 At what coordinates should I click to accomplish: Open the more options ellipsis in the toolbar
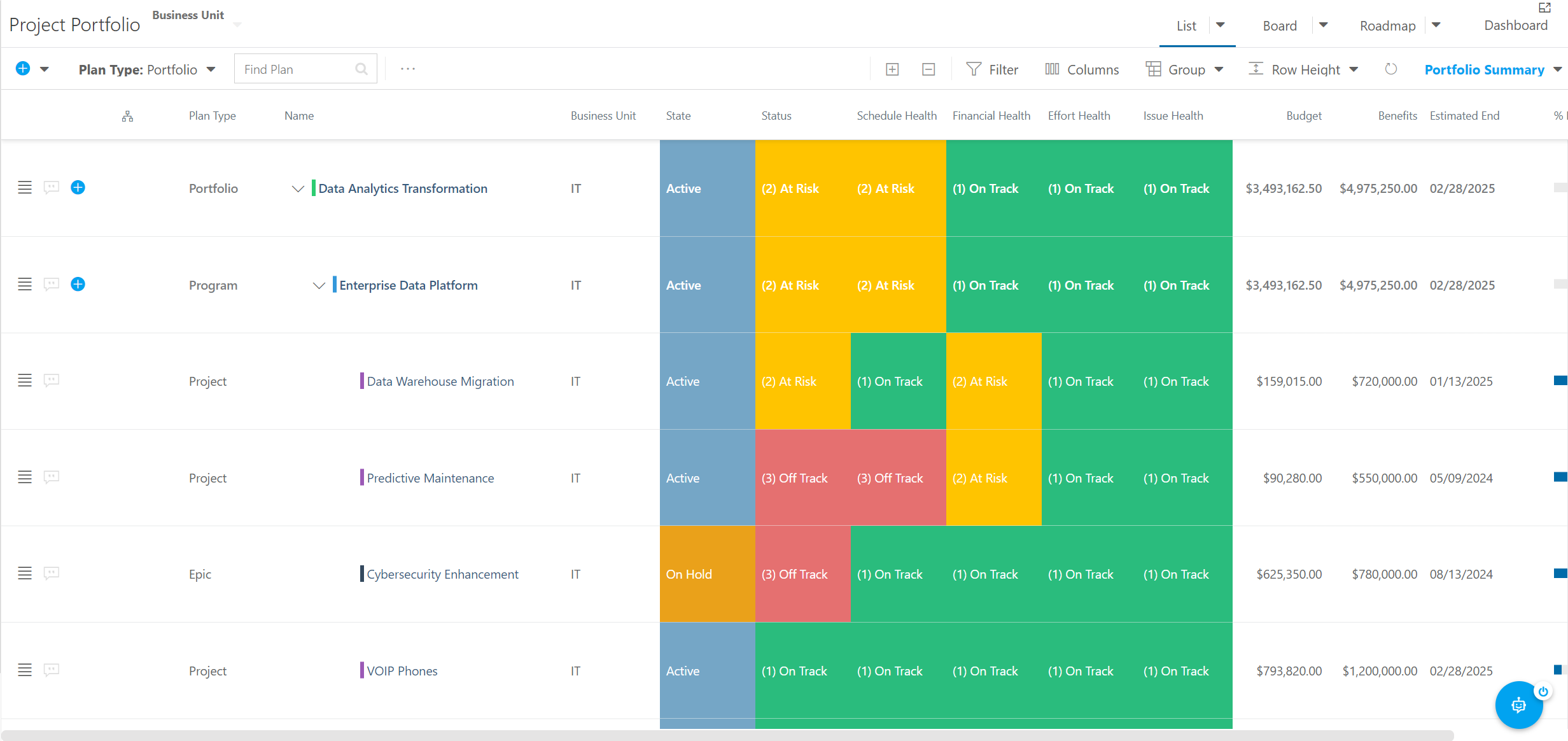(408, 69)
